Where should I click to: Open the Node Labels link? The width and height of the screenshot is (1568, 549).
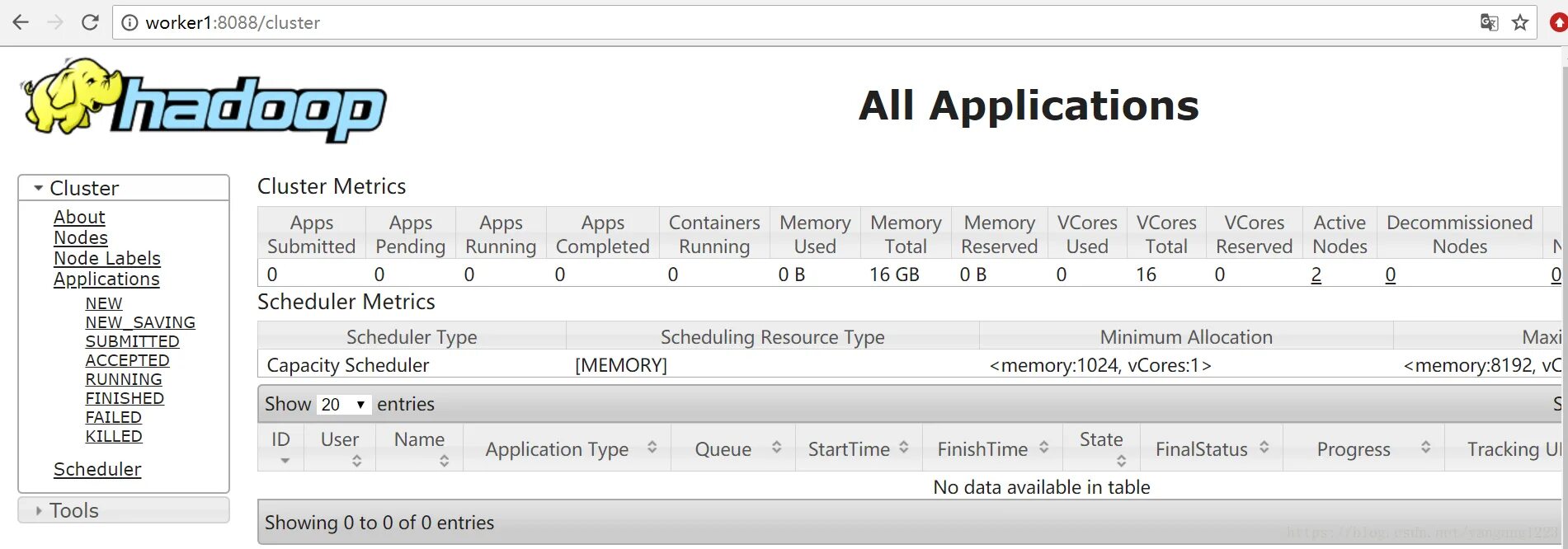(x=107, y=258)
